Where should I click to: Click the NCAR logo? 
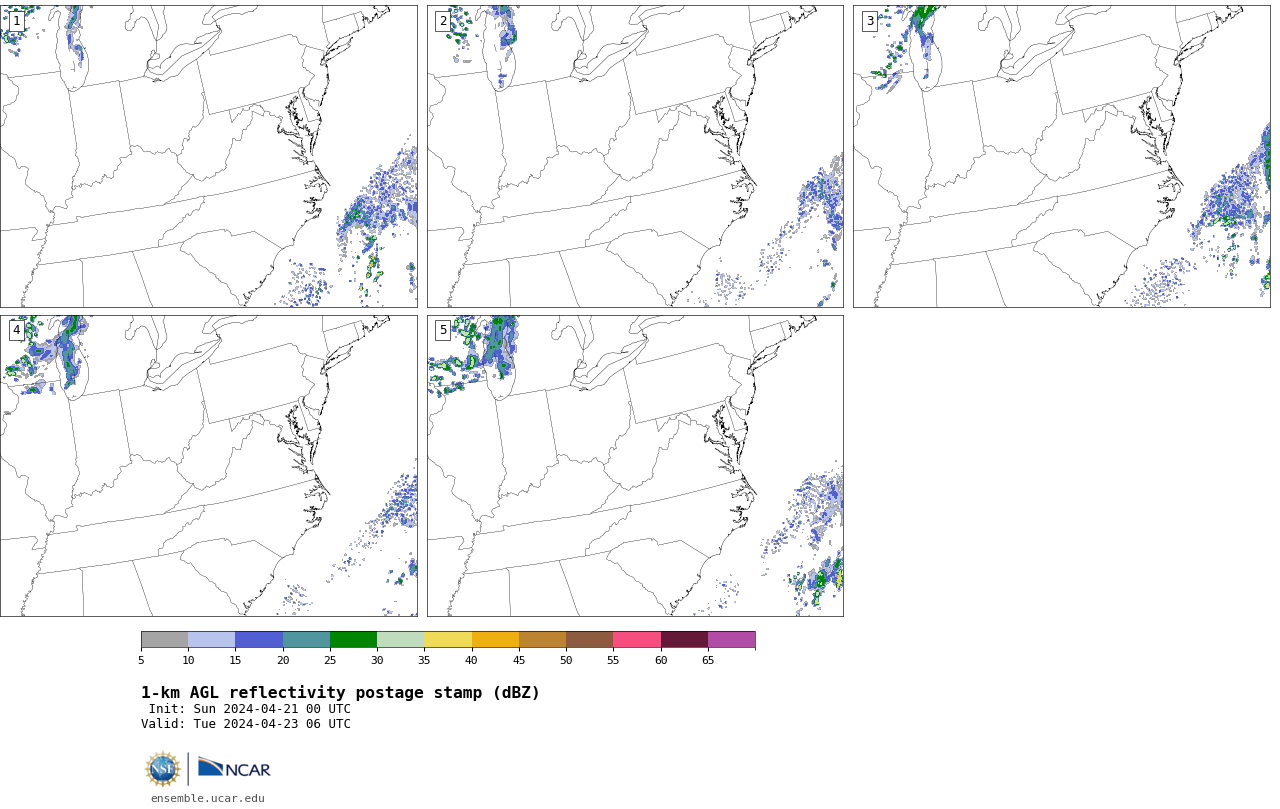pyautogui.click(x=234, y=768)
